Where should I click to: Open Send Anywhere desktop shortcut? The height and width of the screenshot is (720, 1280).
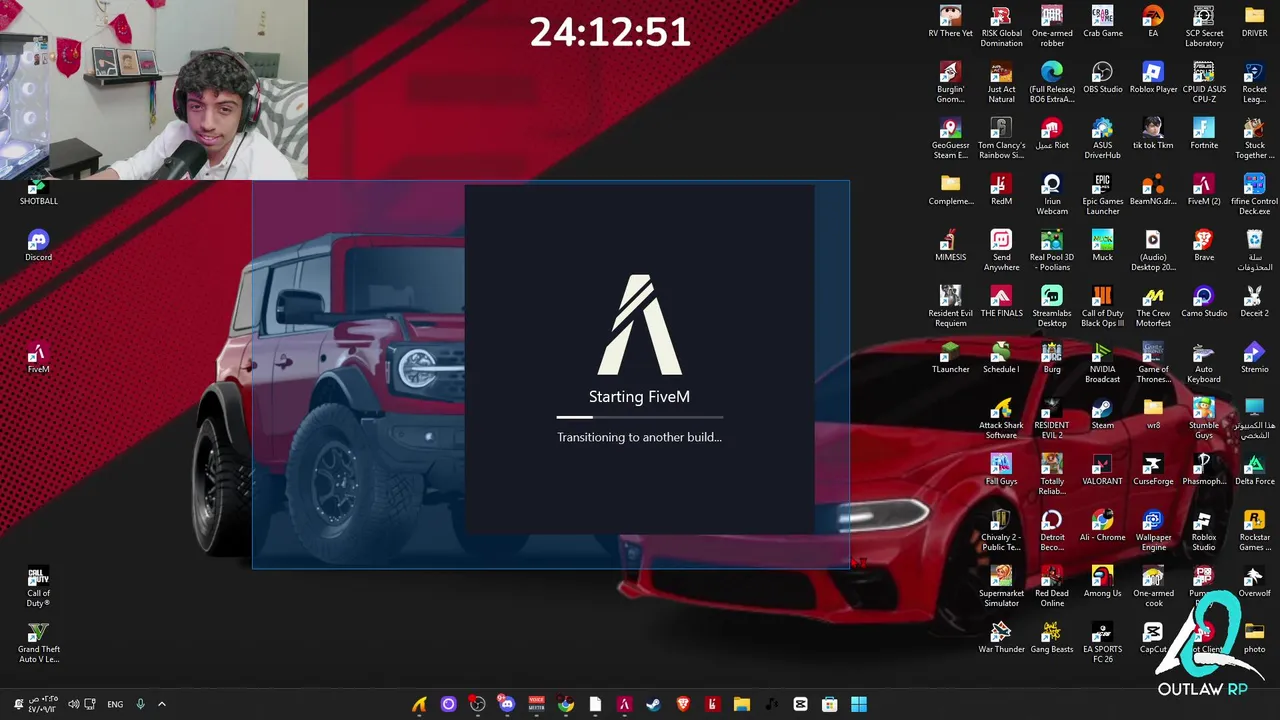coord(1001,250)
